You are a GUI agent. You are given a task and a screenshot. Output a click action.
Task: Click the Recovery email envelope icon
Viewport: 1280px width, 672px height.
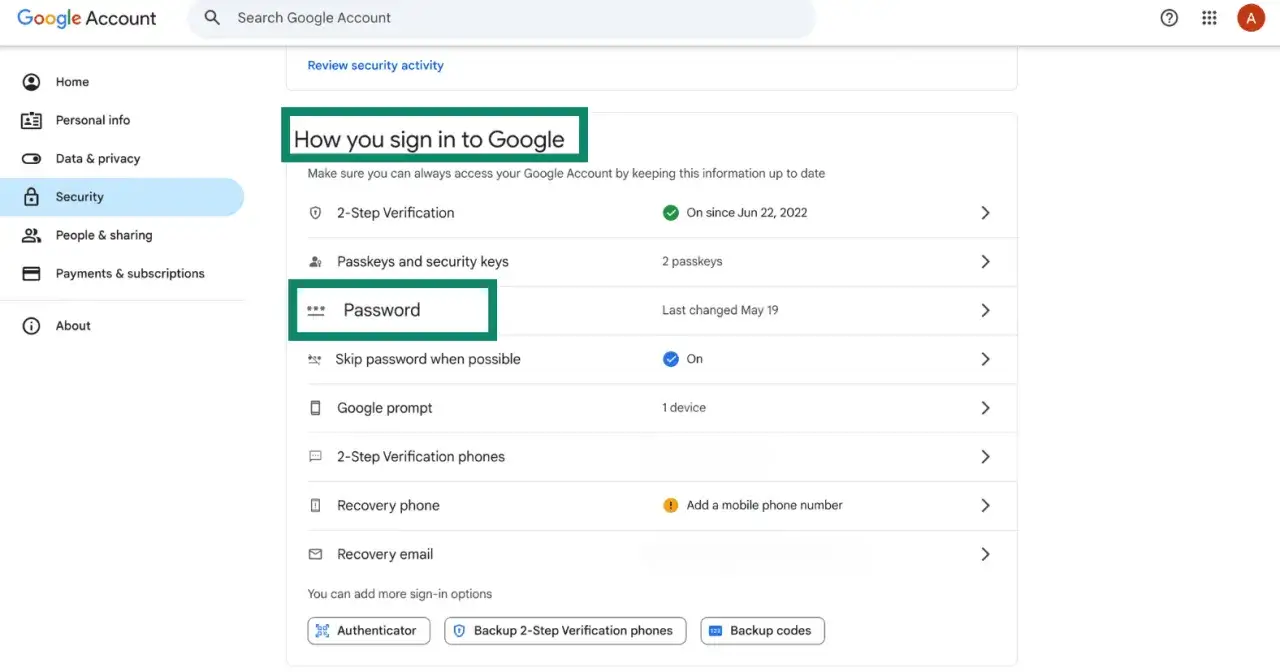[x=315, y=553]
